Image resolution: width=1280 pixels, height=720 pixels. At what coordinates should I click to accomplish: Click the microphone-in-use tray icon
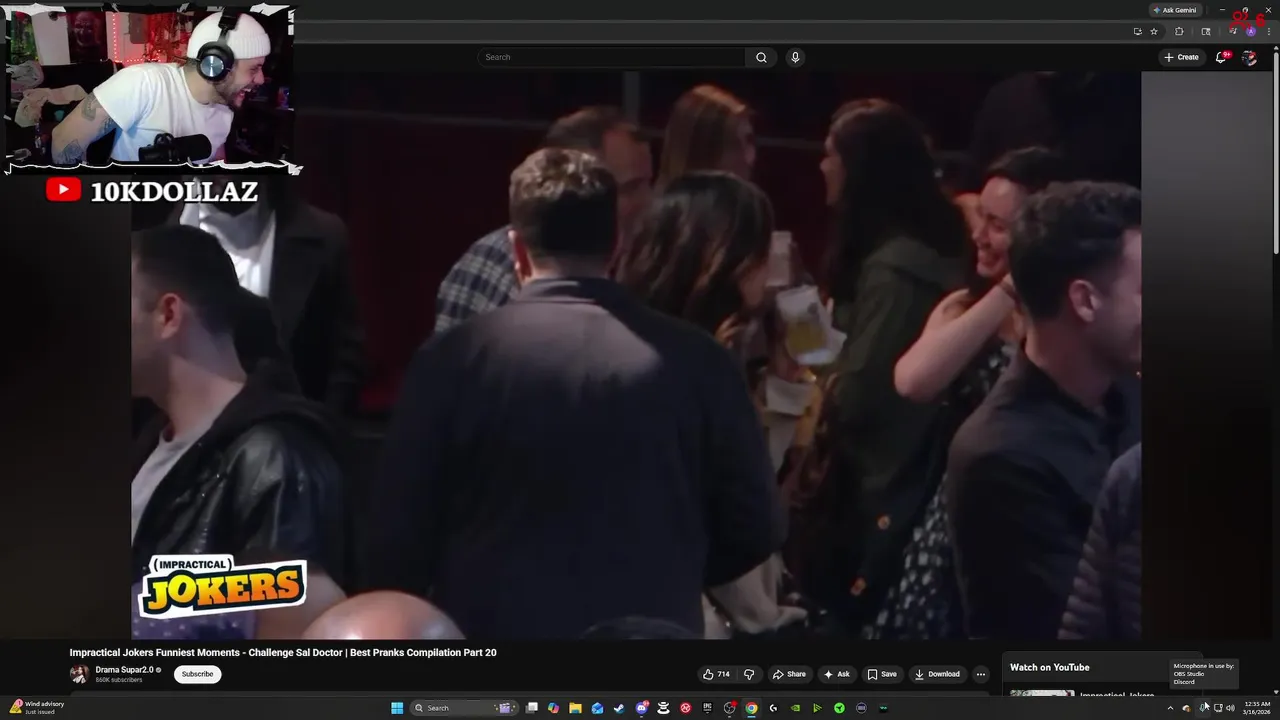click(1204, 708)
